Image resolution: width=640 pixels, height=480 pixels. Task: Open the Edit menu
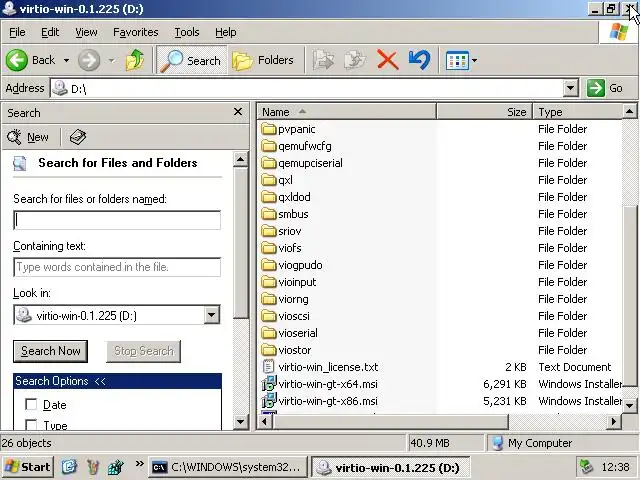pos(50,32)
